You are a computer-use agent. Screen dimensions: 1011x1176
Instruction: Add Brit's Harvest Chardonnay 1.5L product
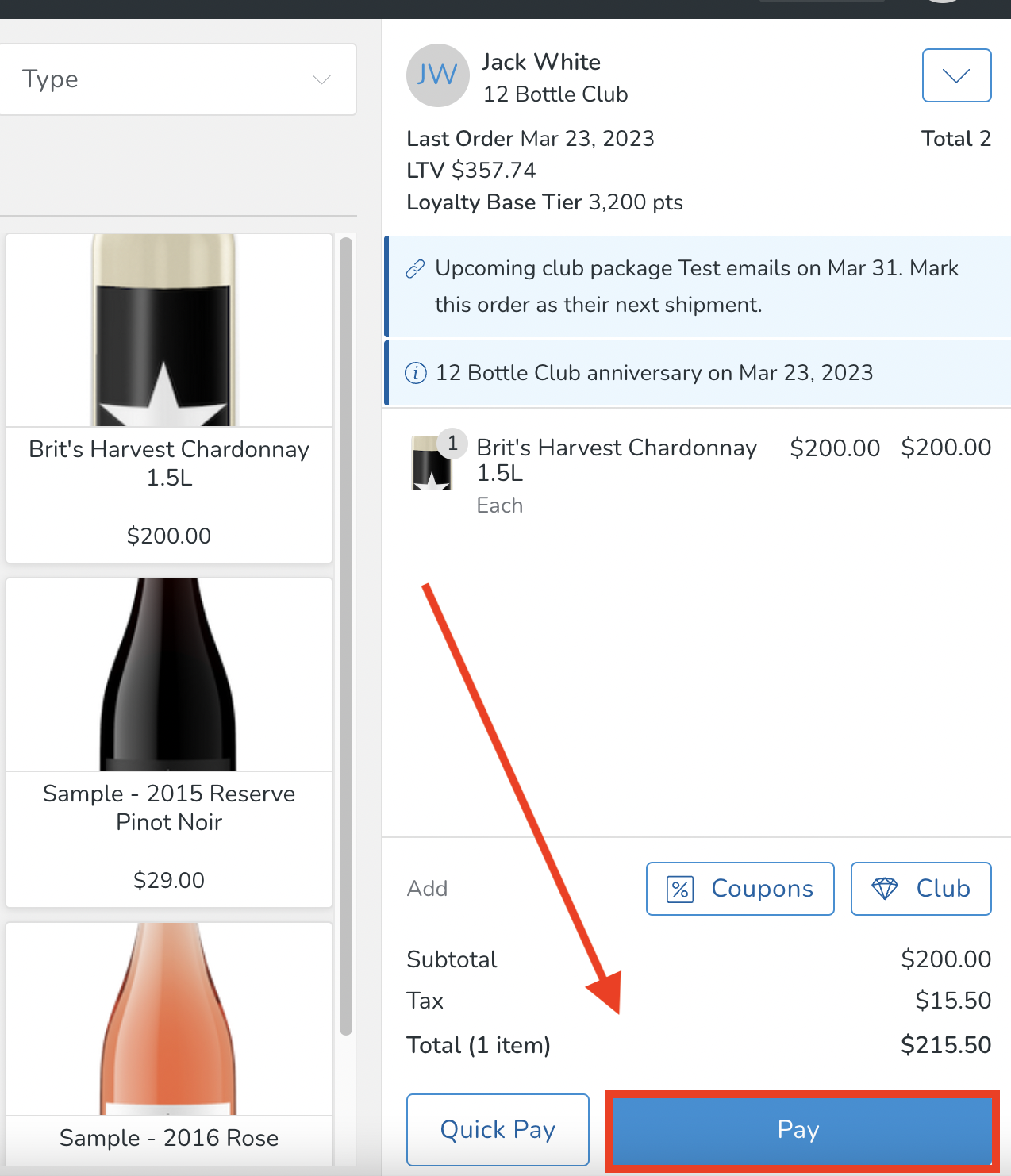pos(169,398)
